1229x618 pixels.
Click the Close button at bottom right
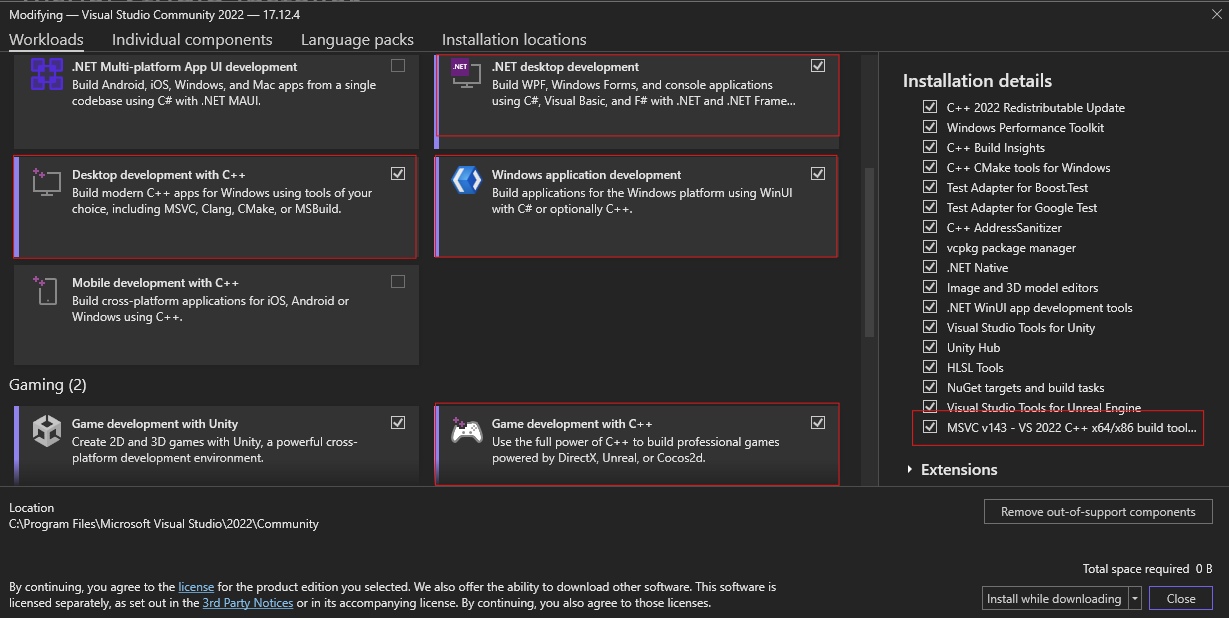point(1181,599)
